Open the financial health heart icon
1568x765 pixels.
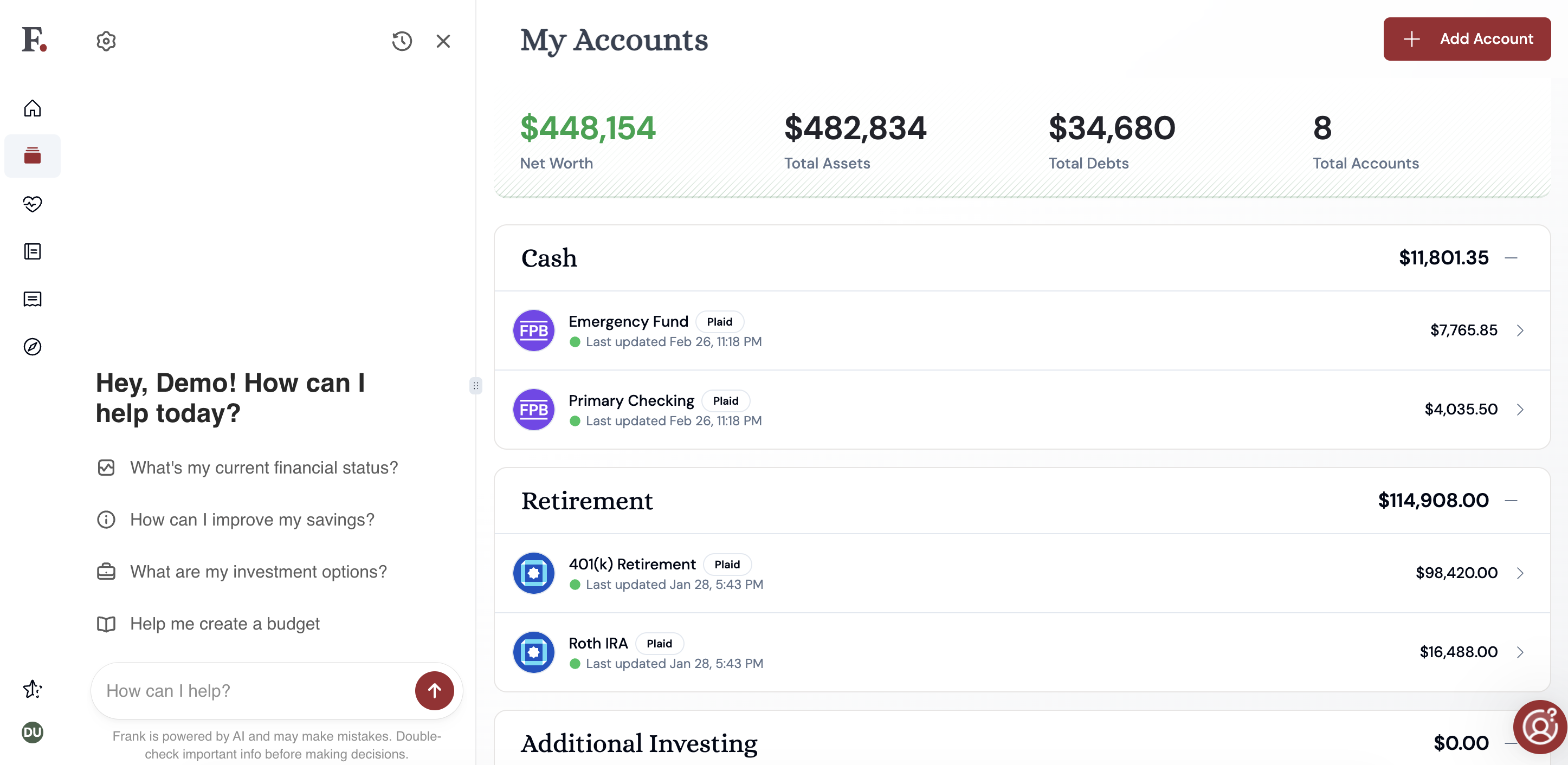click(x=33, y=204)
